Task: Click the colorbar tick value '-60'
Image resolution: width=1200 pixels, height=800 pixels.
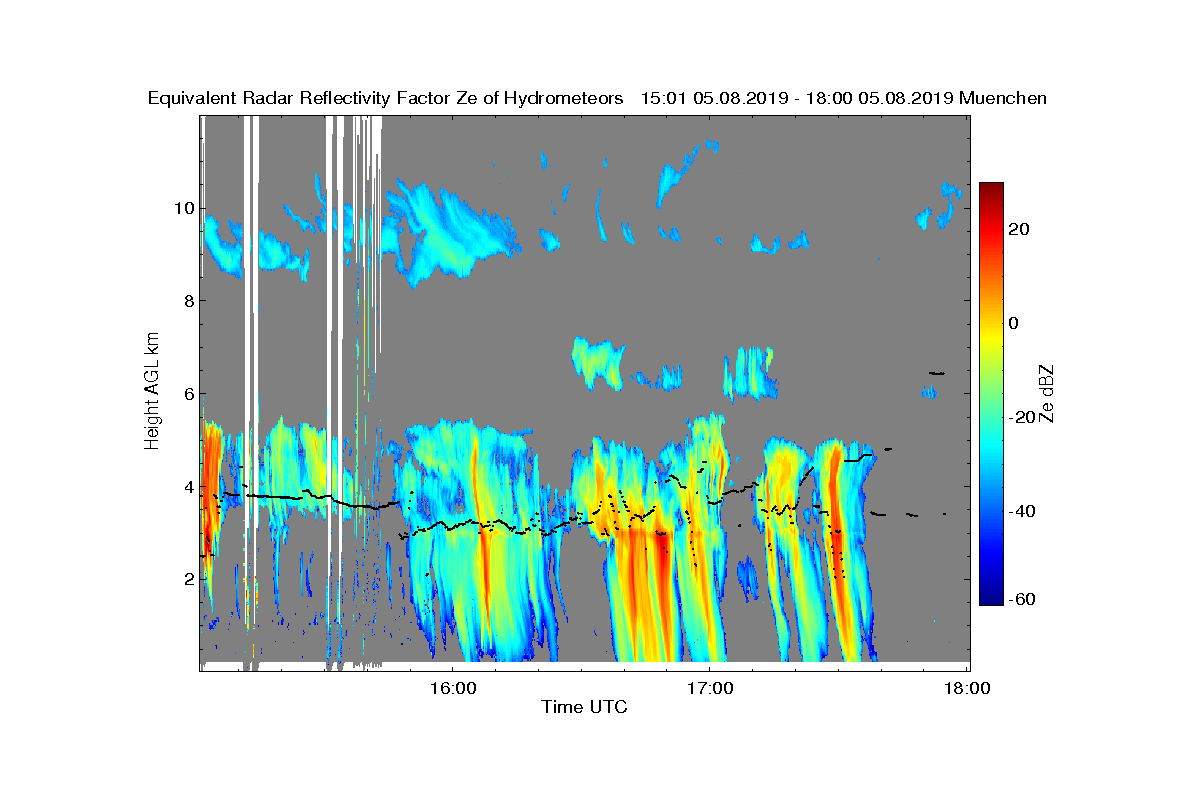Action: [x=1022, y=599]
